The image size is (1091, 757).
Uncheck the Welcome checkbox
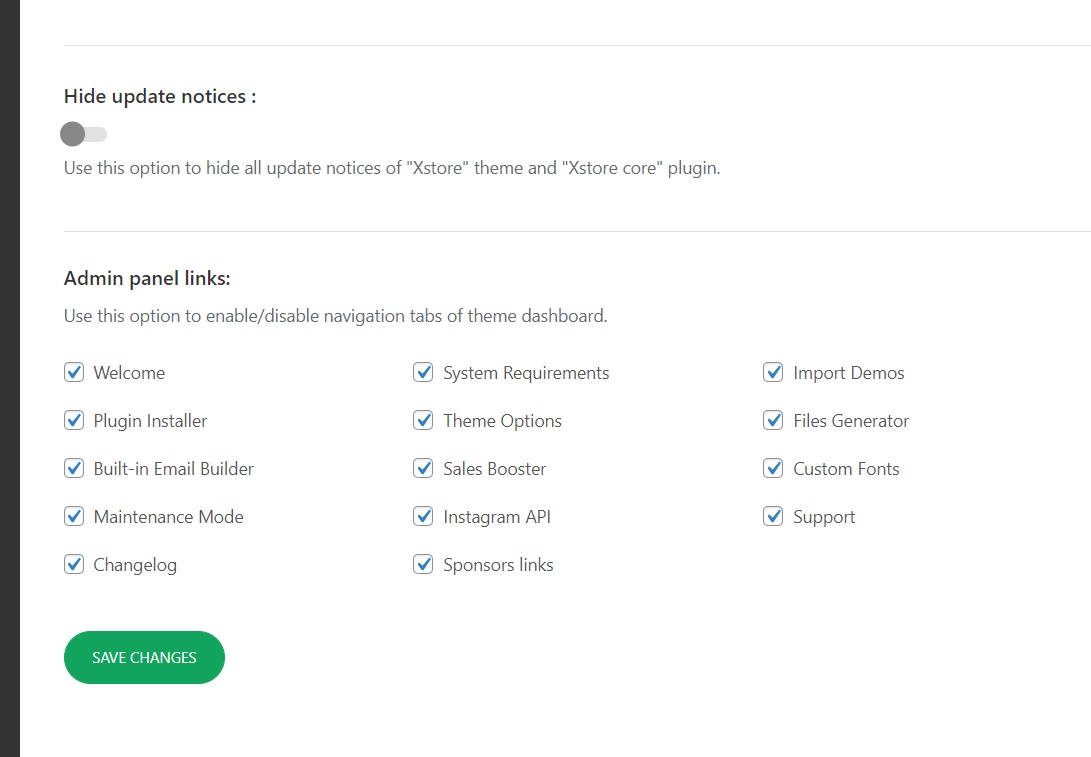coord(74,373)
